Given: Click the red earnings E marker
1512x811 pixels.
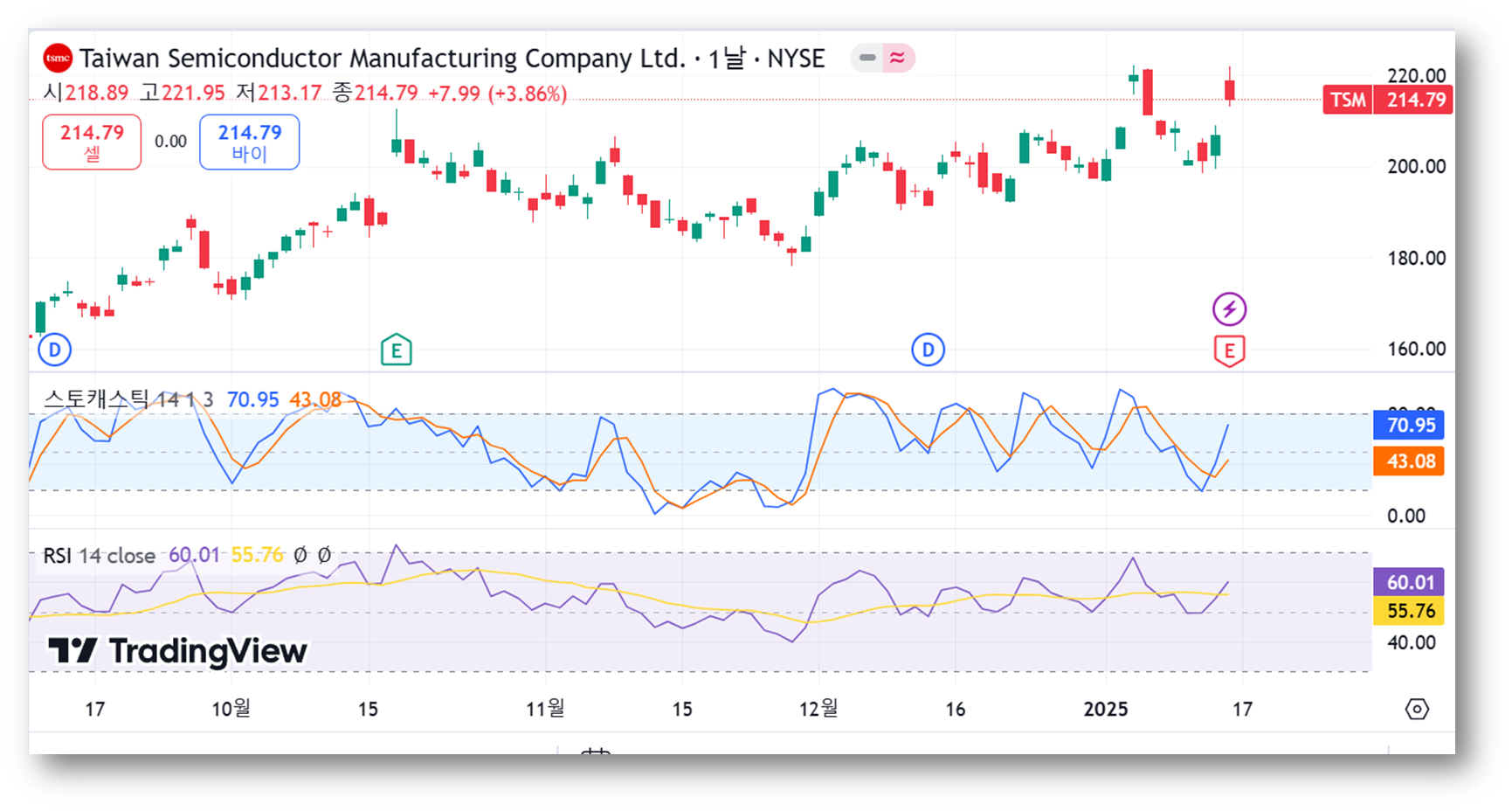Looking at the screenshot, I should pyautogui.click(x=1229, y=351).
